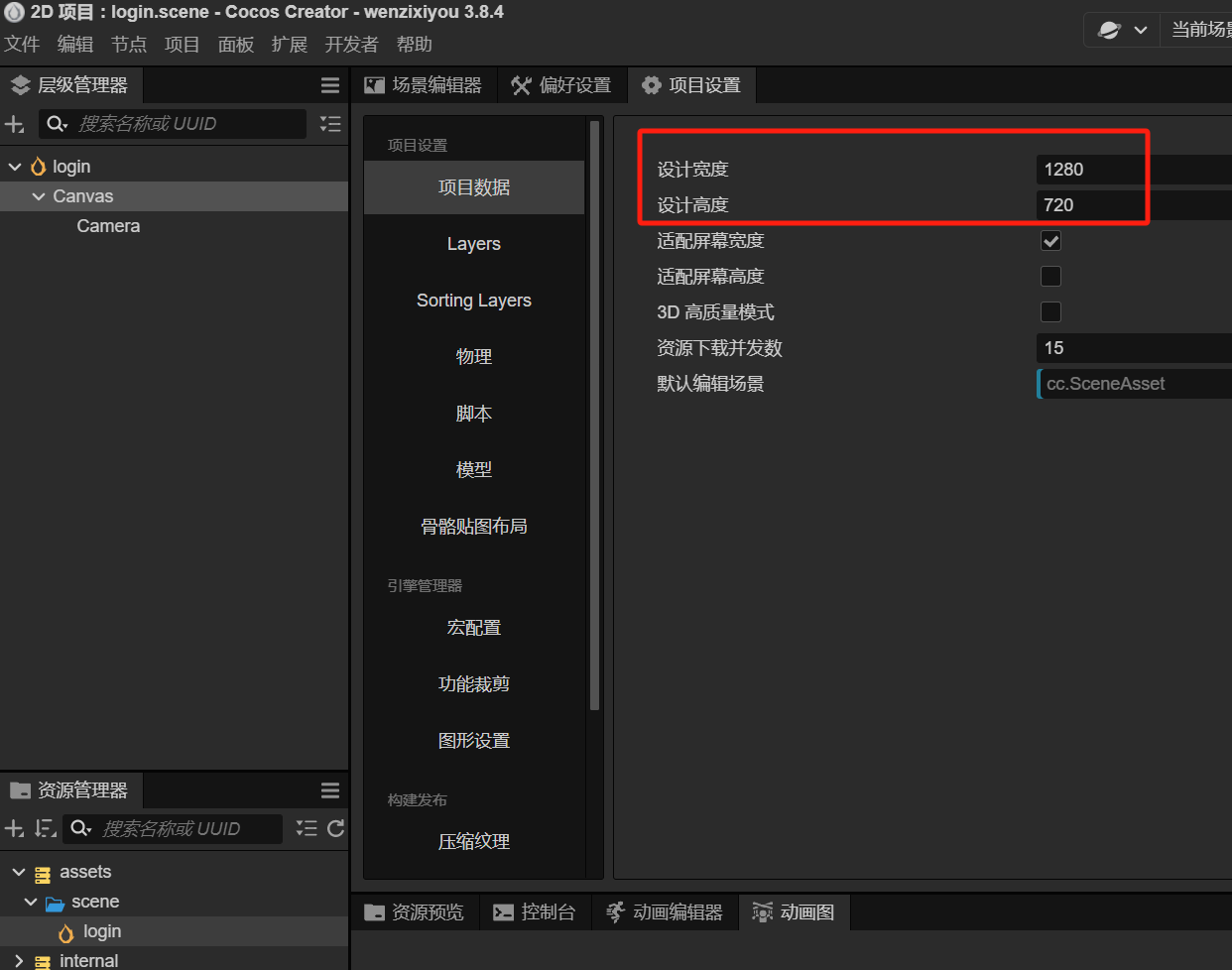This screenshot has height=970, width=1232.
Task: Open 脚本 settings category
Action: [474, 414]
